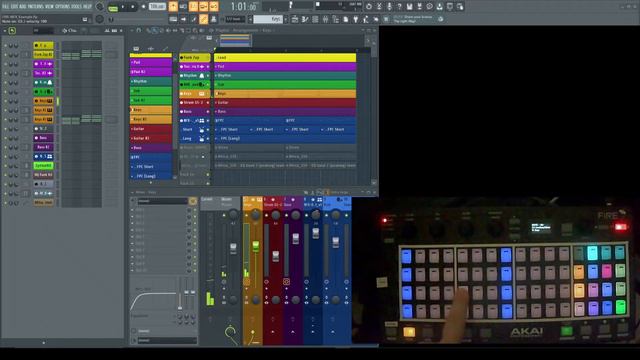The width and height of the screenshot is (640, 360).
Task: Click the transport record button
Action: pyautogui.click(x=143, y=7)
